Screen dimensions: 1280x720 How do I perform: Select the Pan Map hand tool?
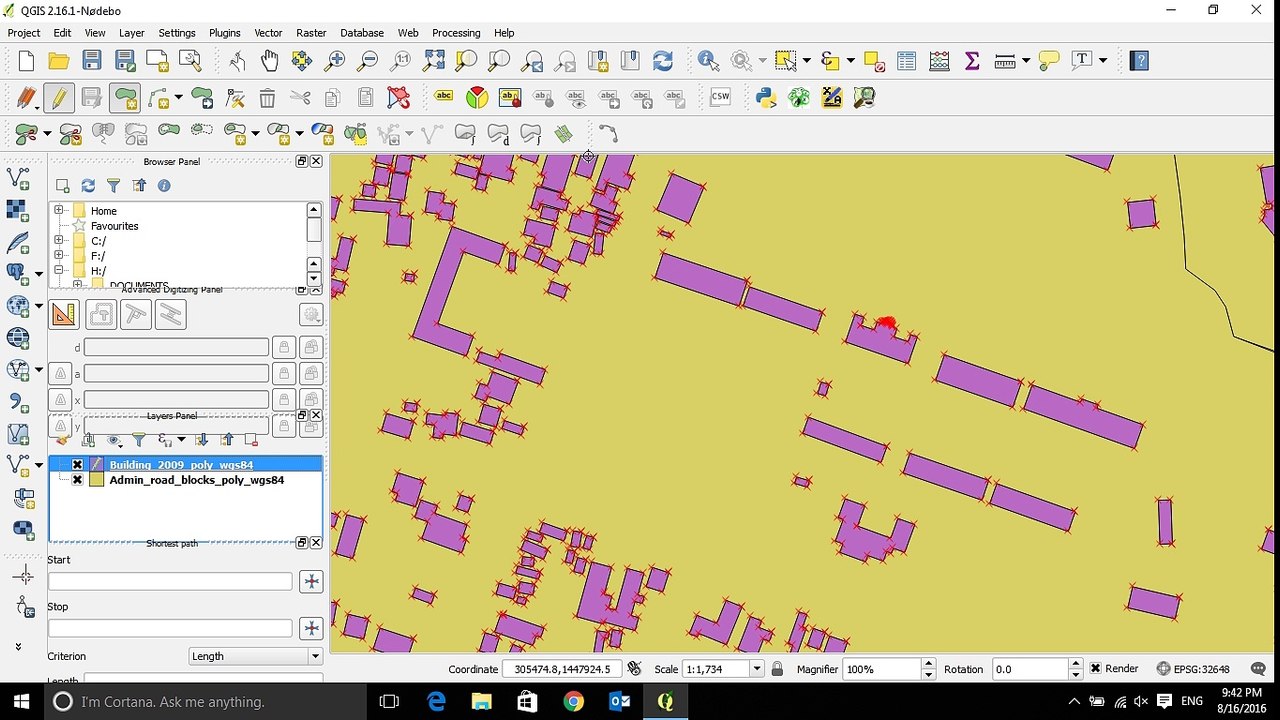coord(269,61)
